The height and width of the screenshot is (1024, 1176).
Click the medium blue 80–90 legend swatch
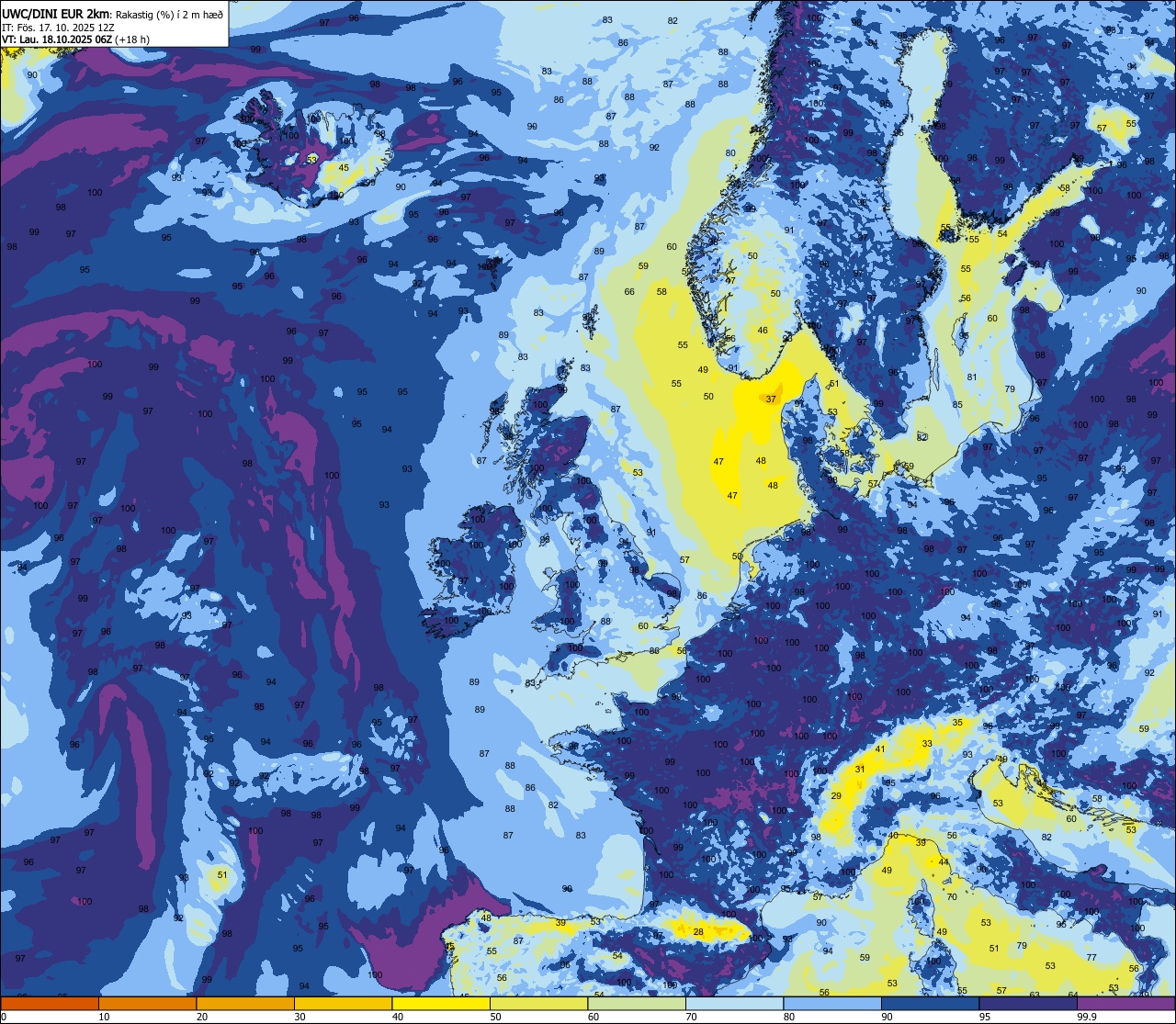point(832,1003)
